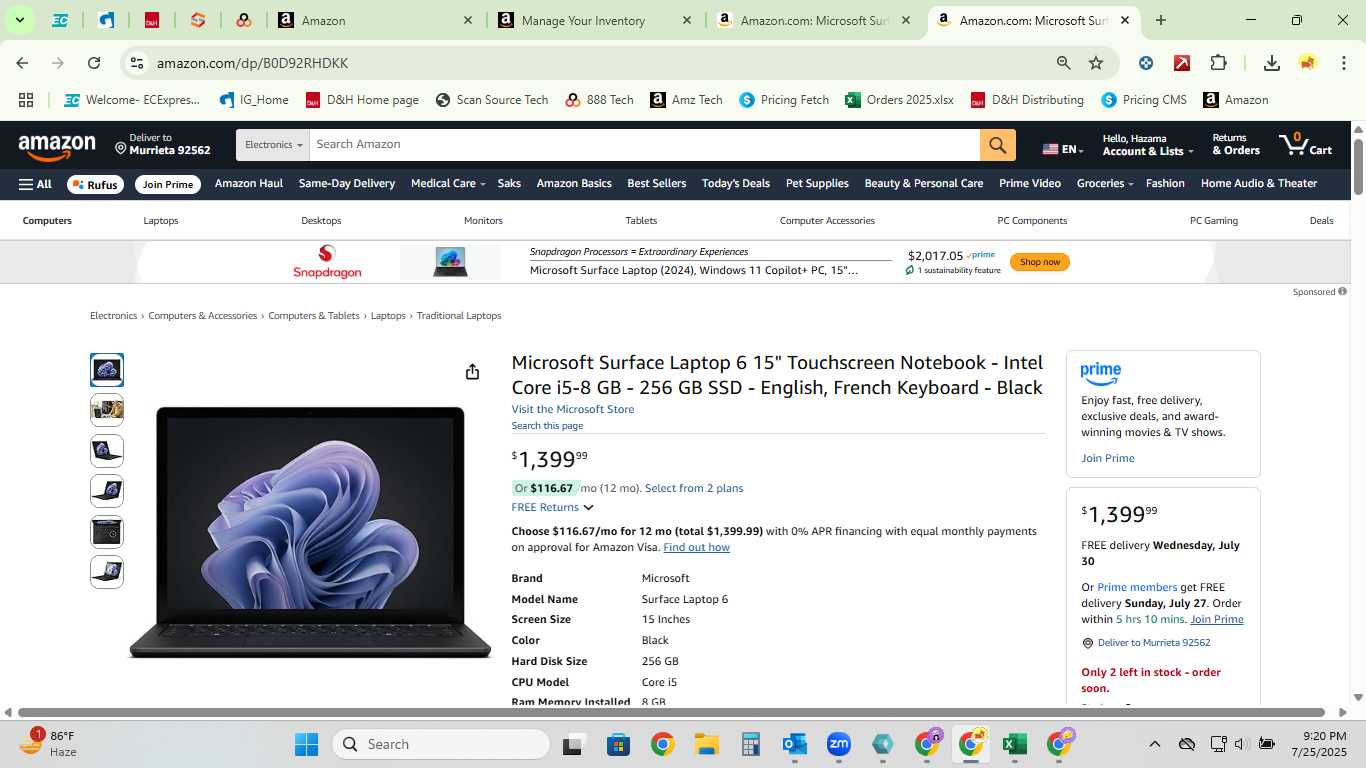Select the first product thumbnail image
1366x768 pixels.
pyautogui.click(x=107, y=370)
